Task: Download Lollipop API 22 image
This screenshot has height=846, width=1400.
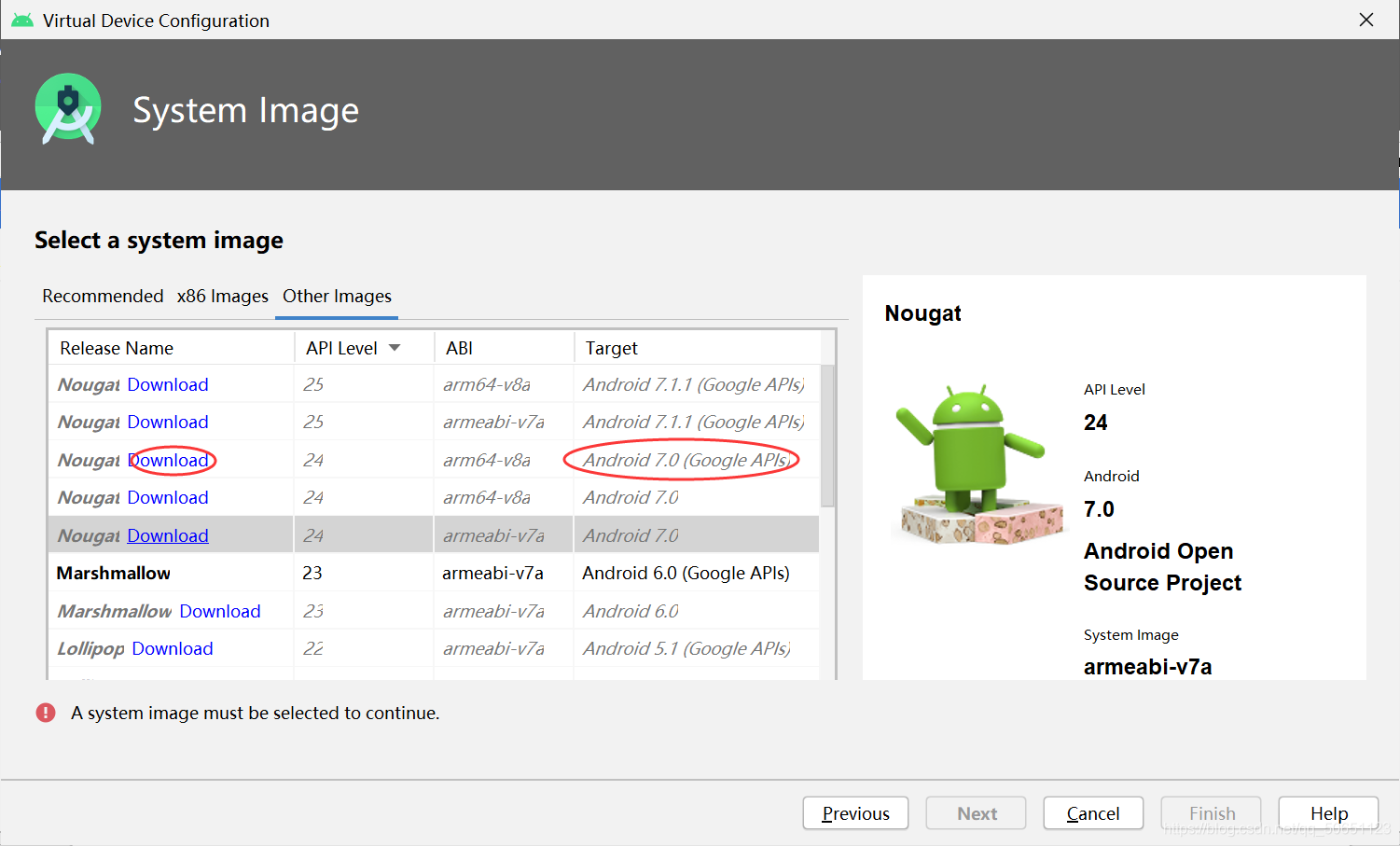Action: [x=173, y=648]
